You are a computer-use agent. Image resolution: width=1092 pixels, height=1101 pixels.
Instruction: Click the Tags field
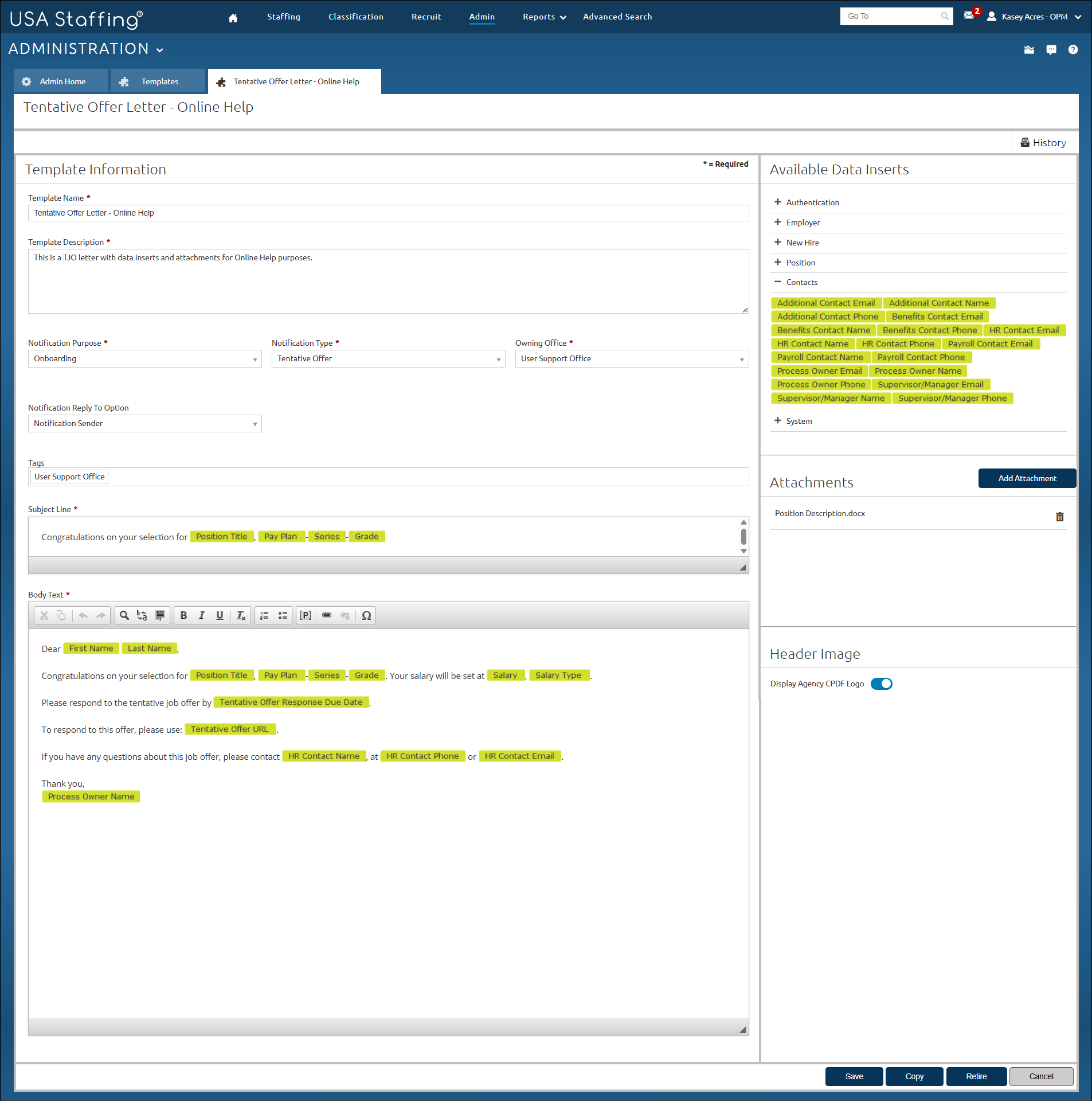coord(388,477)
